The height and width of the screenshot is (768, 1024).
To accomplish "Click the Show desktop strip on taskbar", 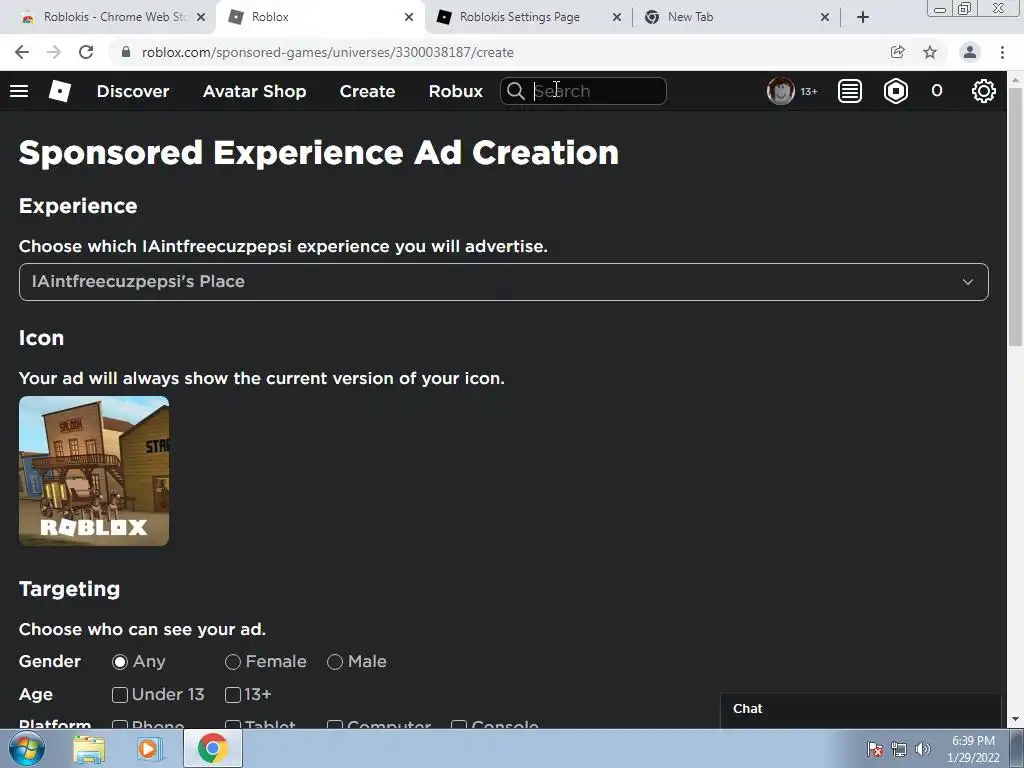I will pos(1017,748).
